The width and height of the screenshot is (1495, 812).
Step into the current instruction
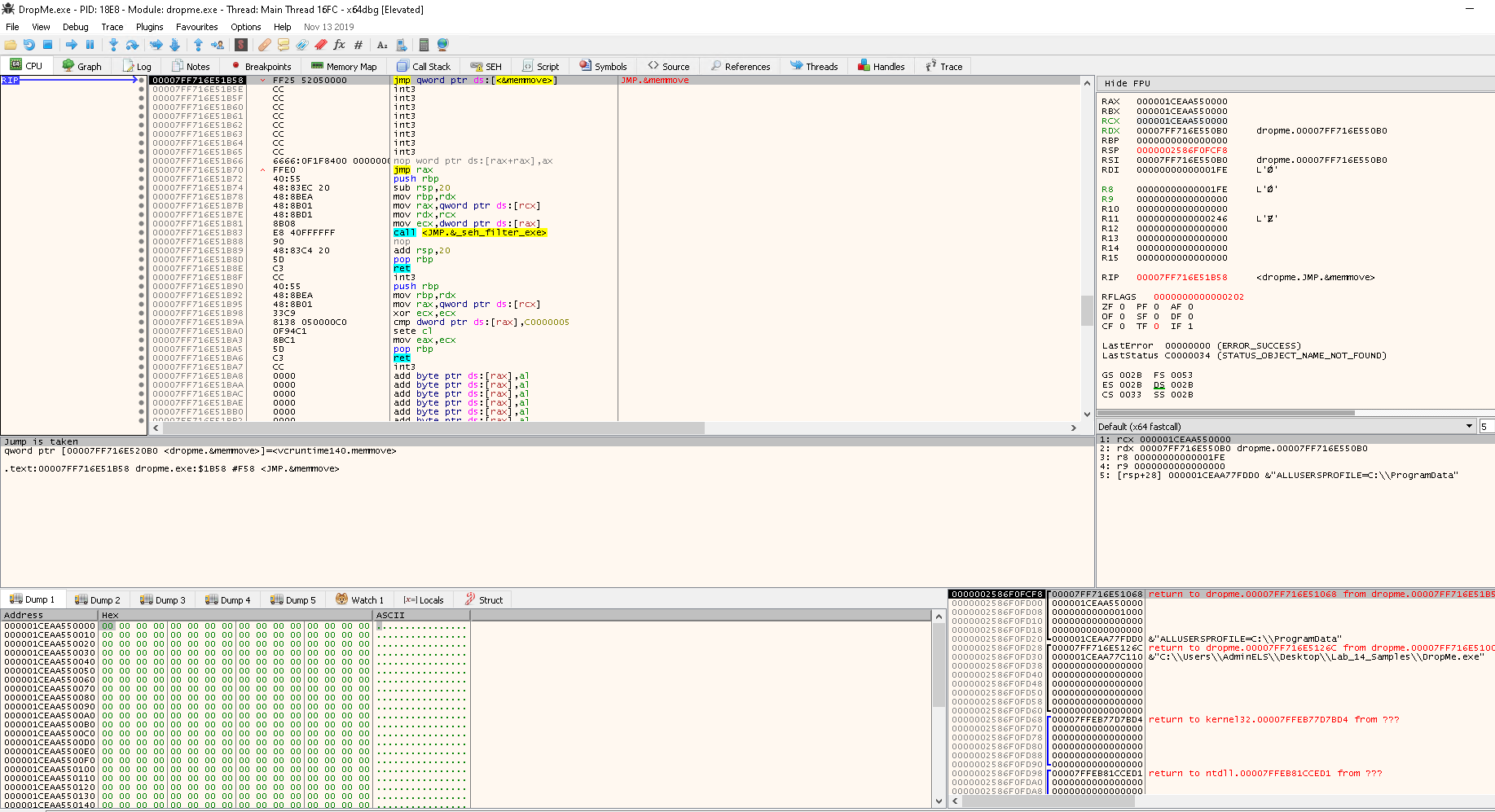pyautogui.click(x=113, y=45)
